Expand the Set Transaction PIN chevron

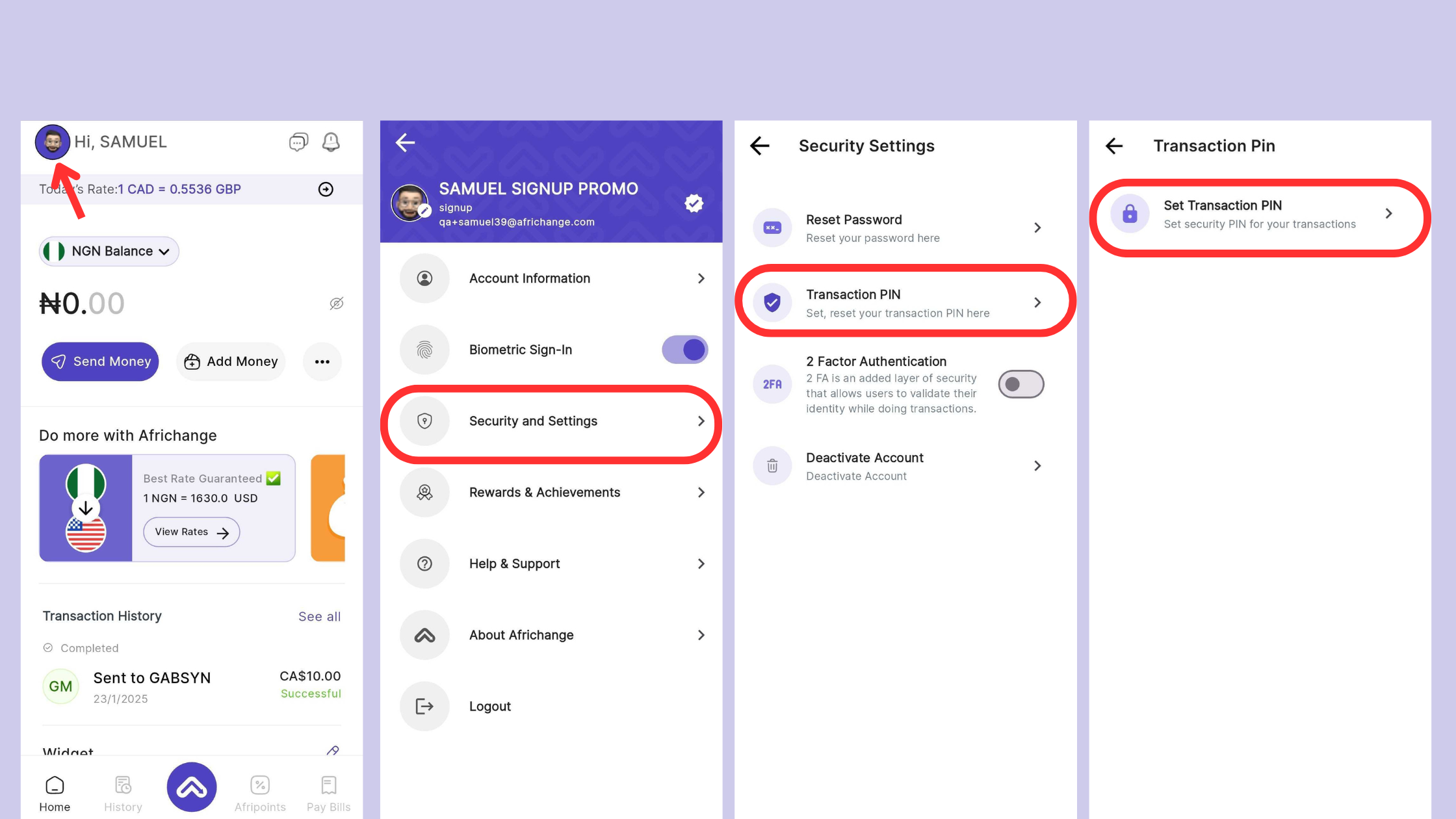pyautogui.click(x=1388, y=213)
